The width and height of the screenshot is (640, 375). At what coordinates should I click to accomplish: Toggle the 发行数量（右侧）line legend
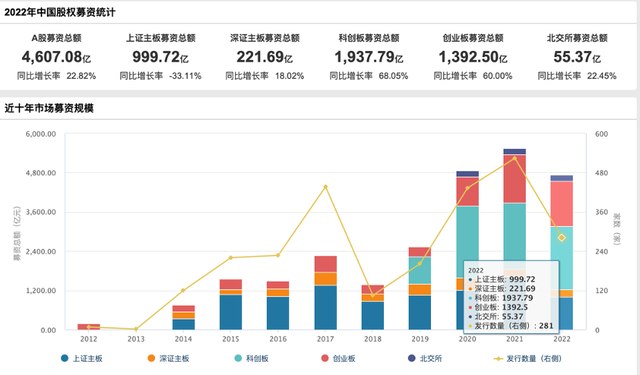pos(528,358)
